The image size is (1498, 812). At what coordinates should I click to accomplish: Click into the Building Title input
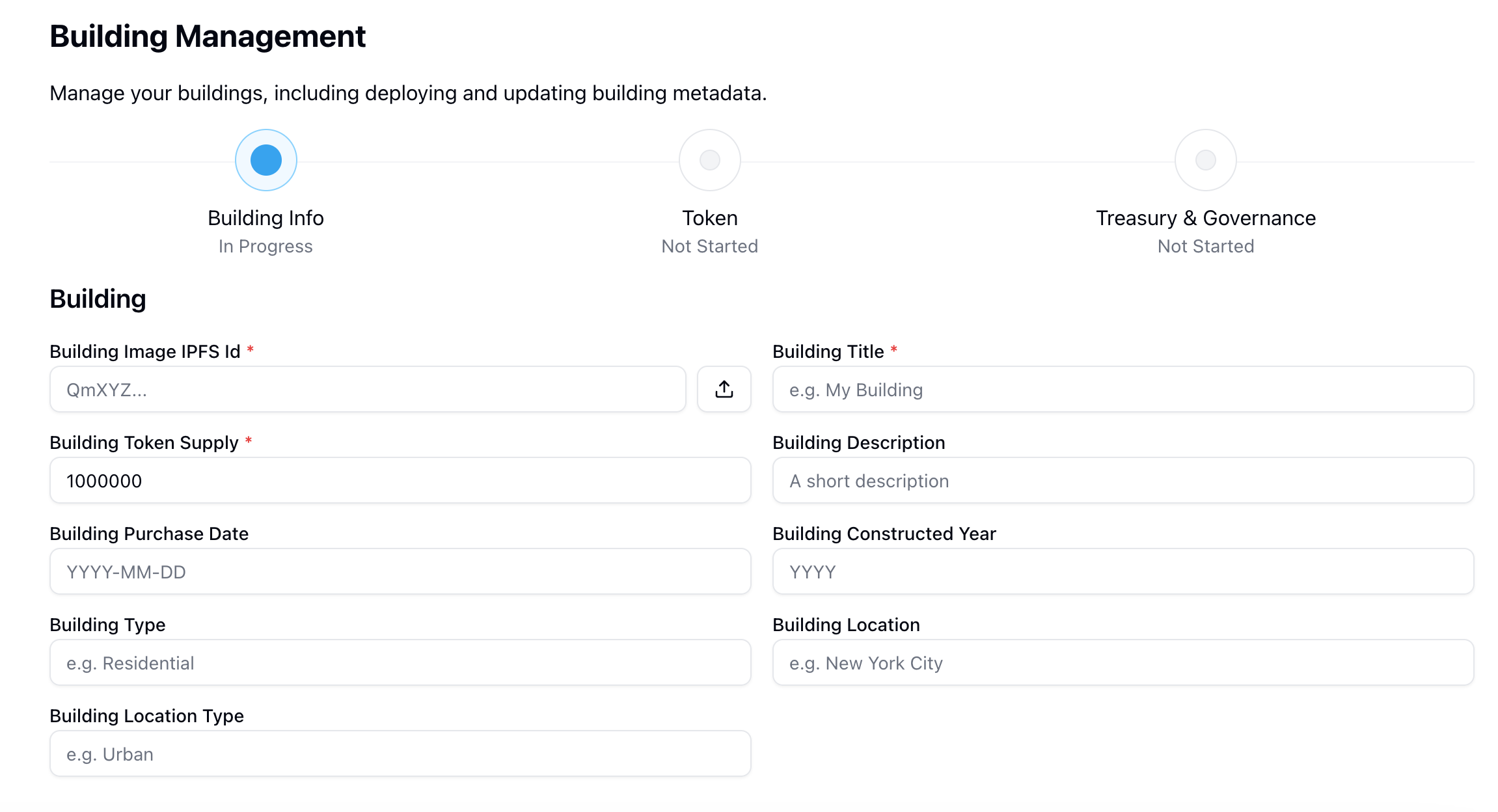pyautogui.click(x=1123, y=389)
